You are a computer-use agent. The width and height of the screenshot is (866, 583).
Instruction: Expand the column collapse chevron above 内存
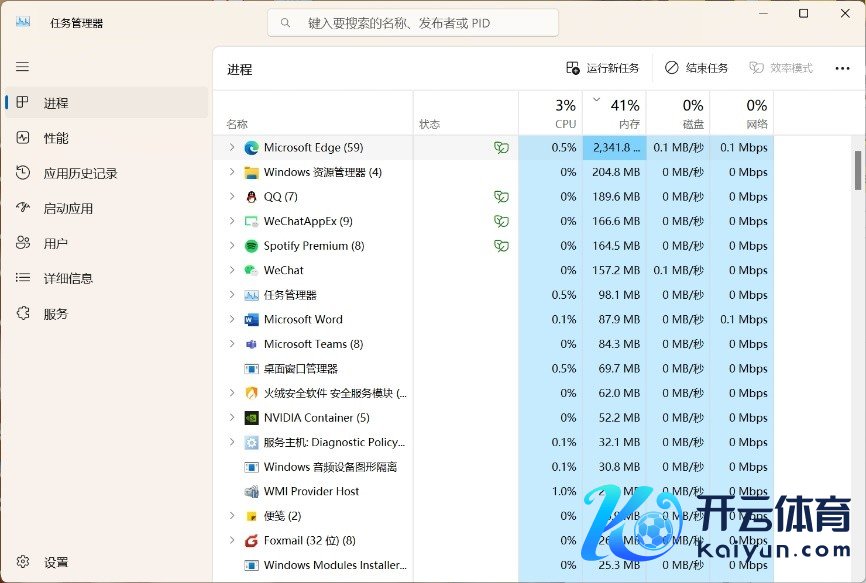[597, 99]
